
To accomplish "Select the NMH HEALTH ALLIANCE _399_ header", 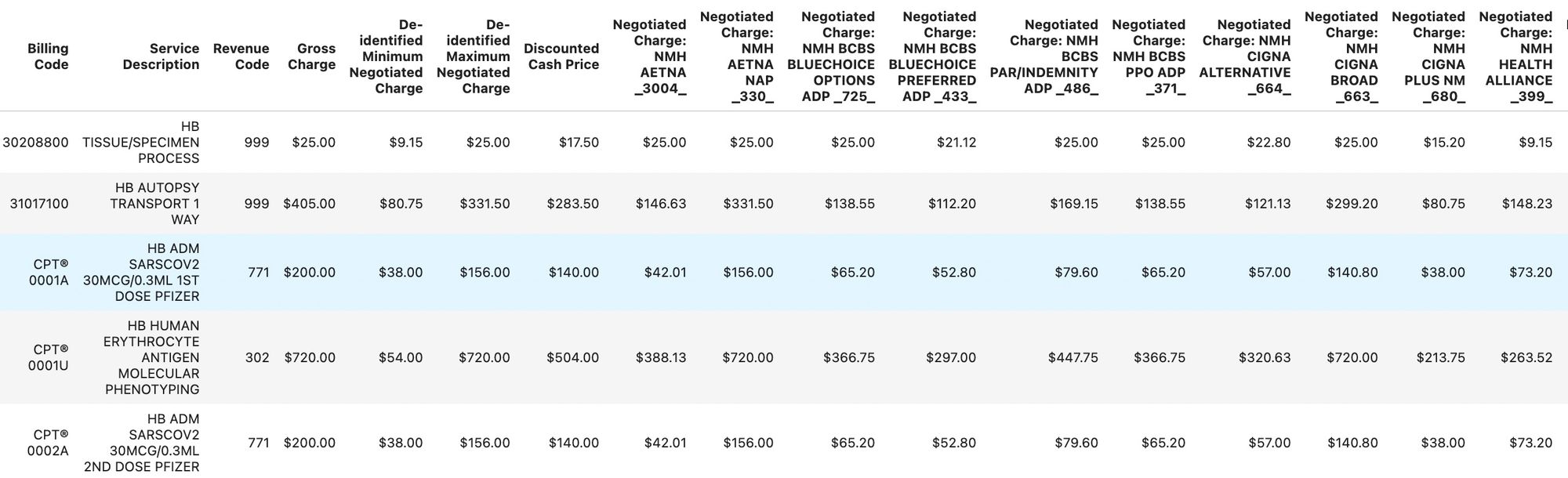I will (x=1518, y=56).
